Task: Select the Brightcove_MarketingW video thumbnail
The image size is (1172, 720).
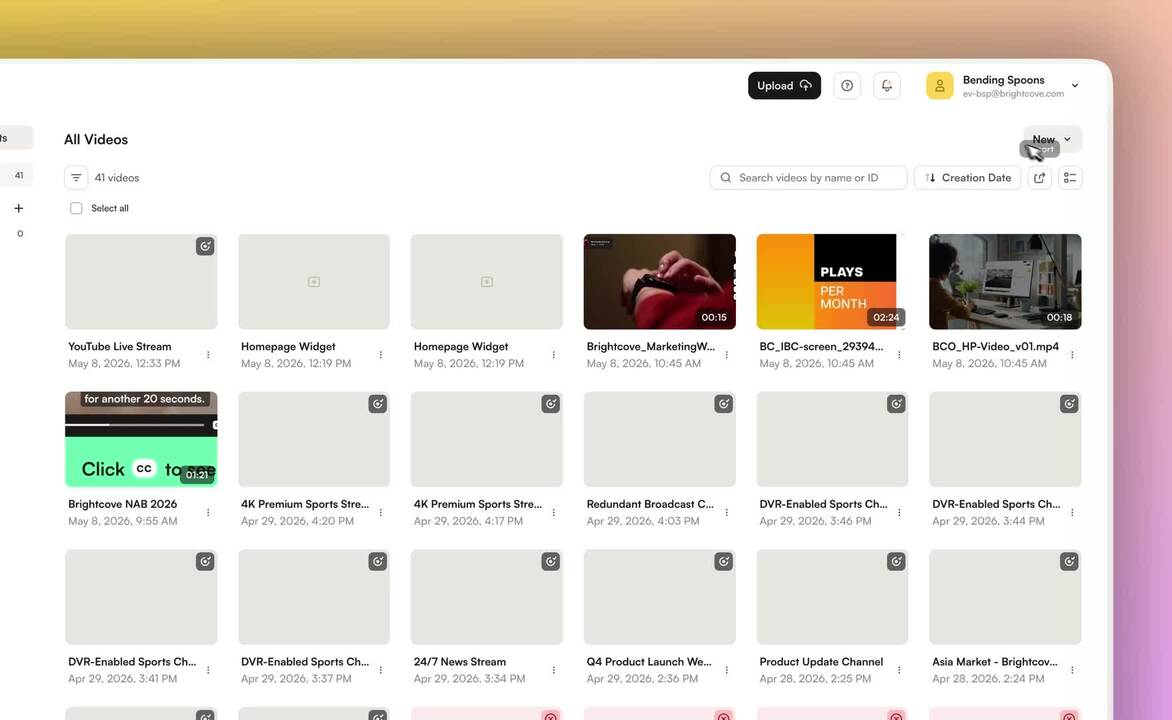Action: (659, 282)
